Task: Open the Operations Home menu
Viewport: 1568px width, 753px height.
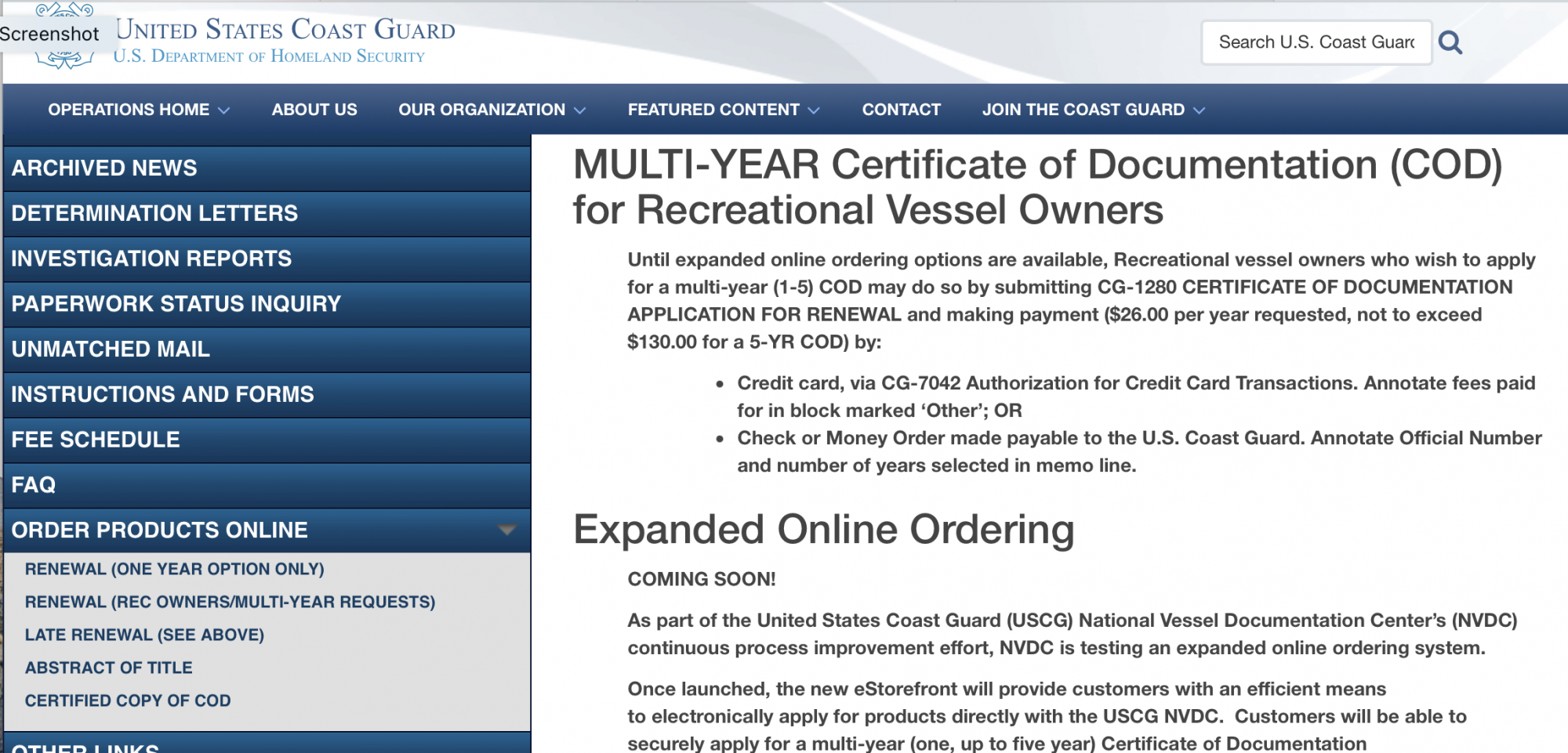Action: (129, 110)
